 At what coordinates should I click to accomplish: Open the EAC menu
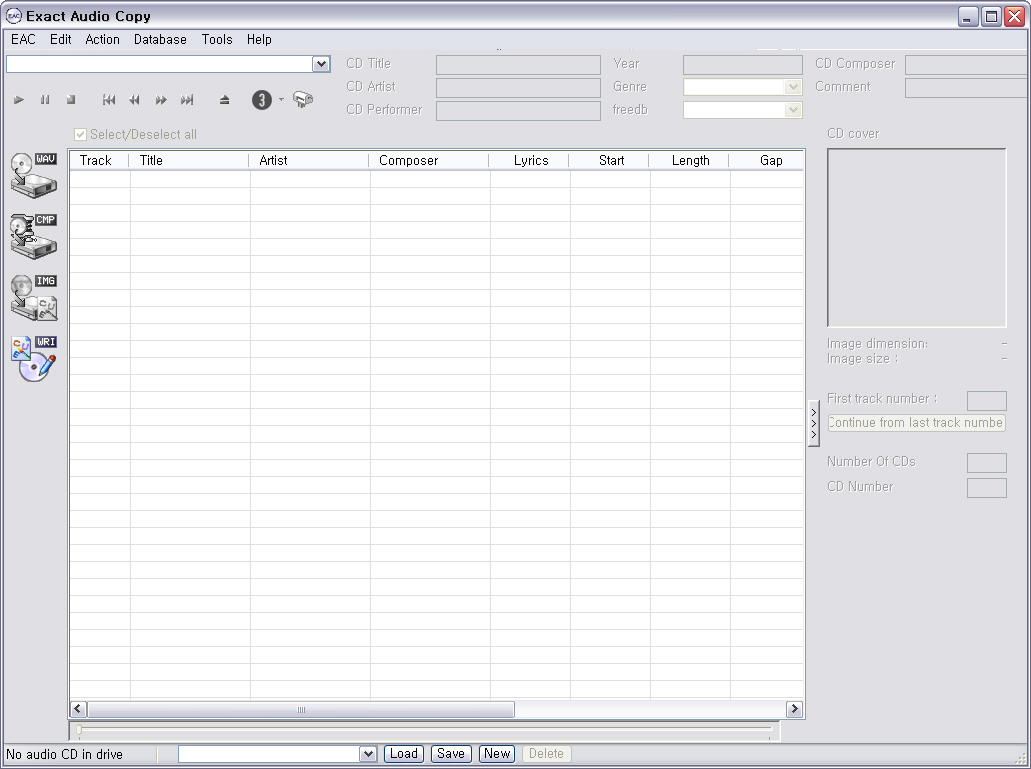(x=23, y=39)
